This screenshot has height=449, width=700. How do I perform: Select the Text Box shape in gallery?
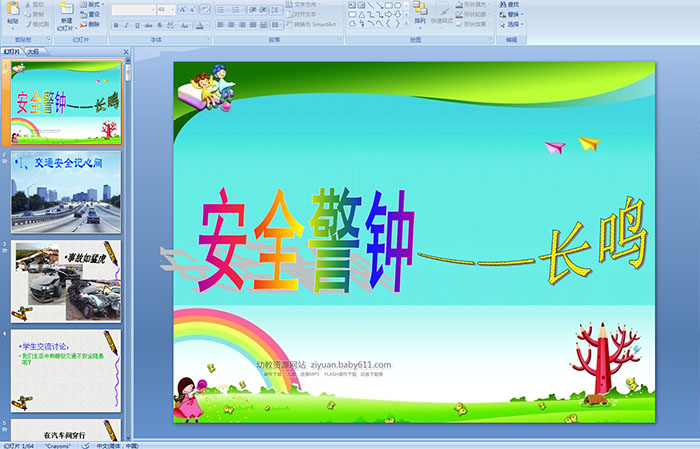tap(352, 5)
